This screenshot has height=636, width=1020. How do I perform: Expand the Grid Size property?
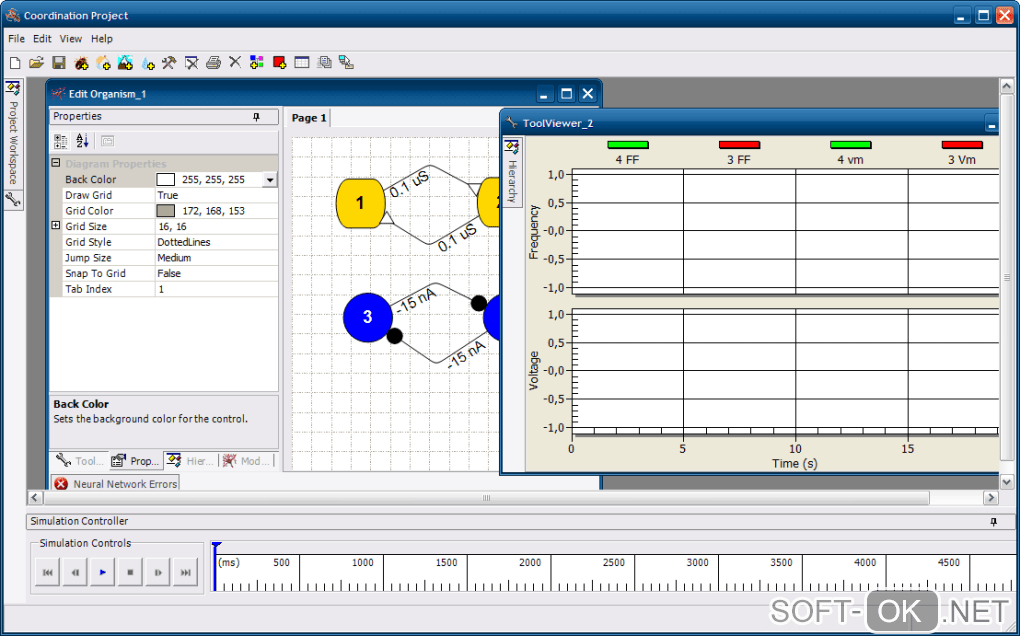tap(56, 226)
